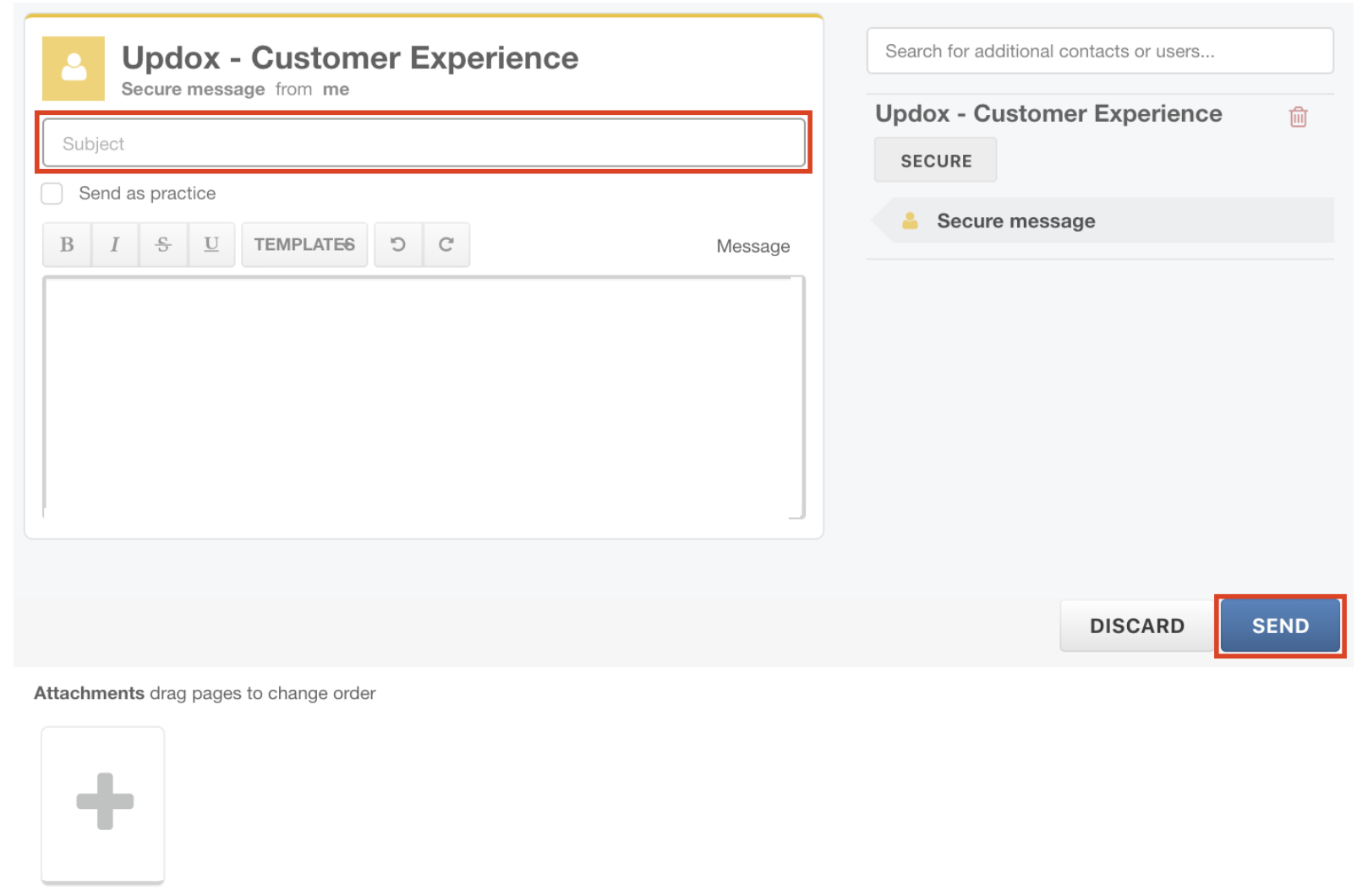Redo the last undone edit
The height and width of the screenshot is (896, 1368).
(446, 245)
